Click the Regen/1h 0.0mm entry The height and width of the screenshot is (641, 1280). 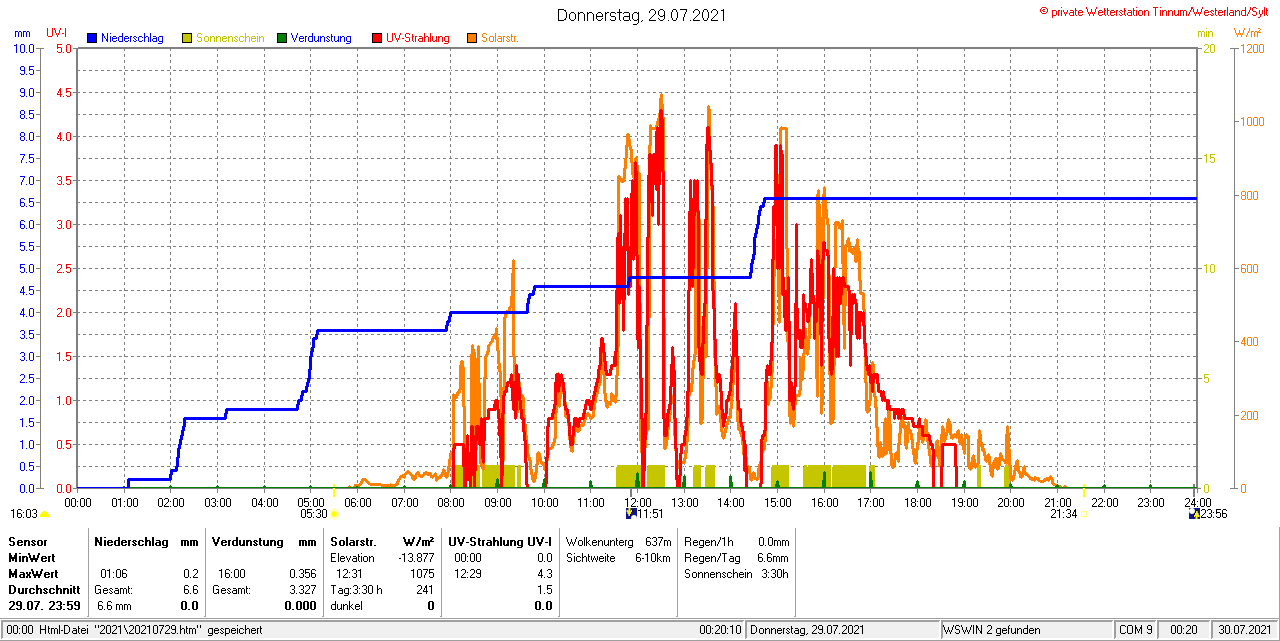tap(736, 541)
